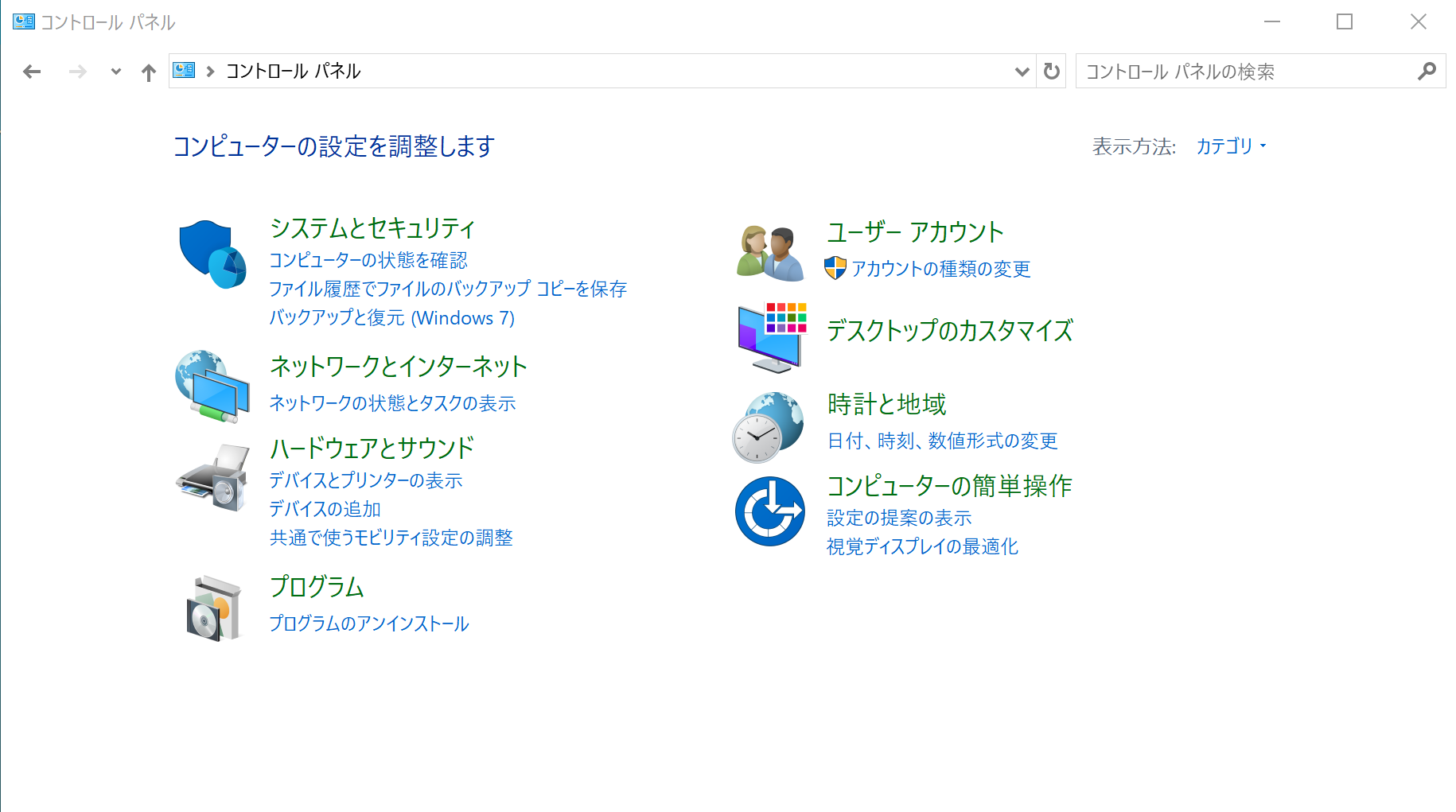
Task: Open プログラムのアンインストール link
Action: [368, 624]
